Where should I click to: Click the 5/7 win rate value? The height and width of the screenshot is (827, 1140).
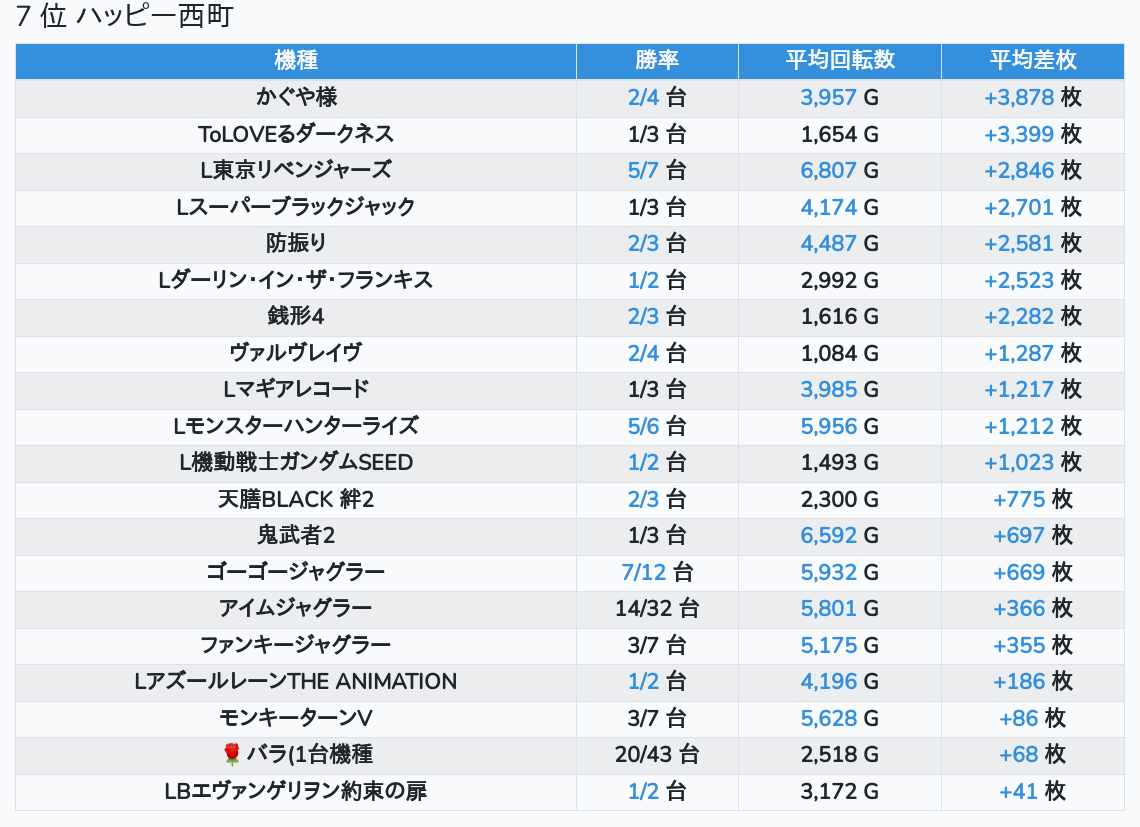tap(644, 170)
